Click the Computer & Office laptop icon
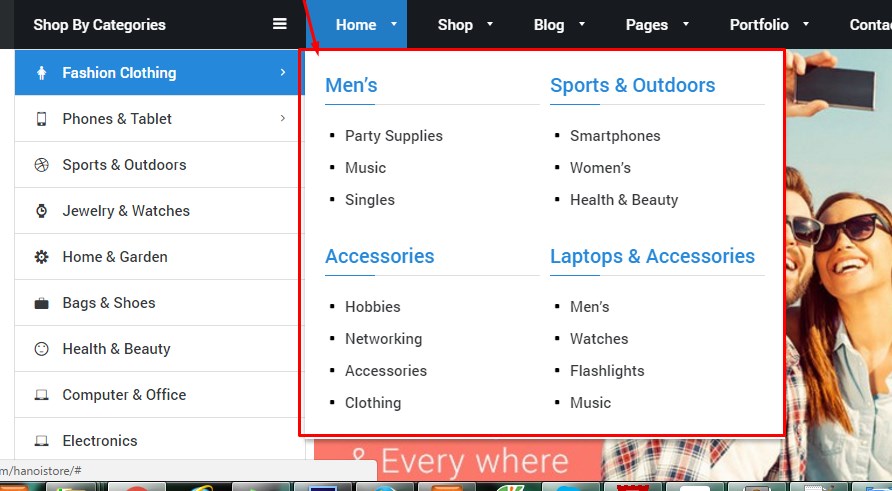 coord(41,395)
